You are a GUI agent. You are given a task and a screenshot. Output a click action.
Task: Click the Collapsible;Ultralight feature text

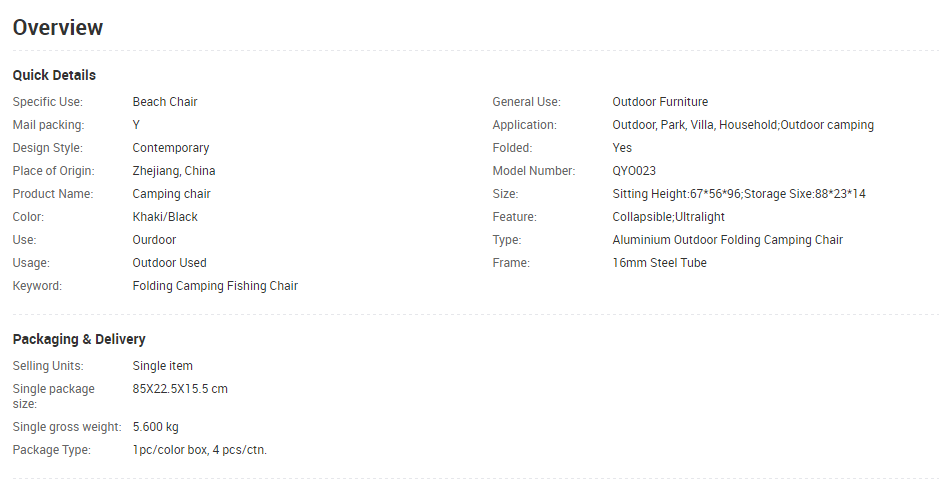(668, 217)
